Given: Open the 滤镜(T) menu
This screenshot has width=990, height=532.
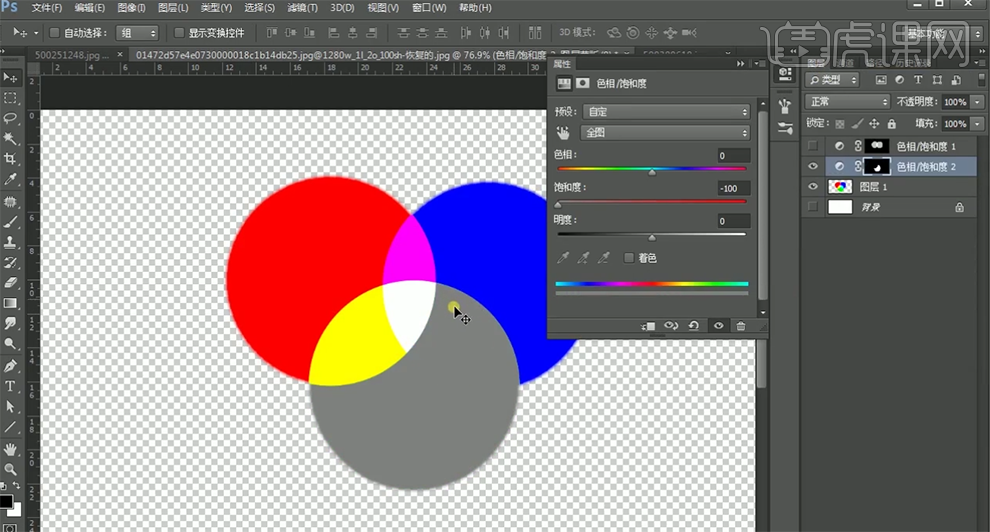Looking at the screenshot, I should click(301, 8).
